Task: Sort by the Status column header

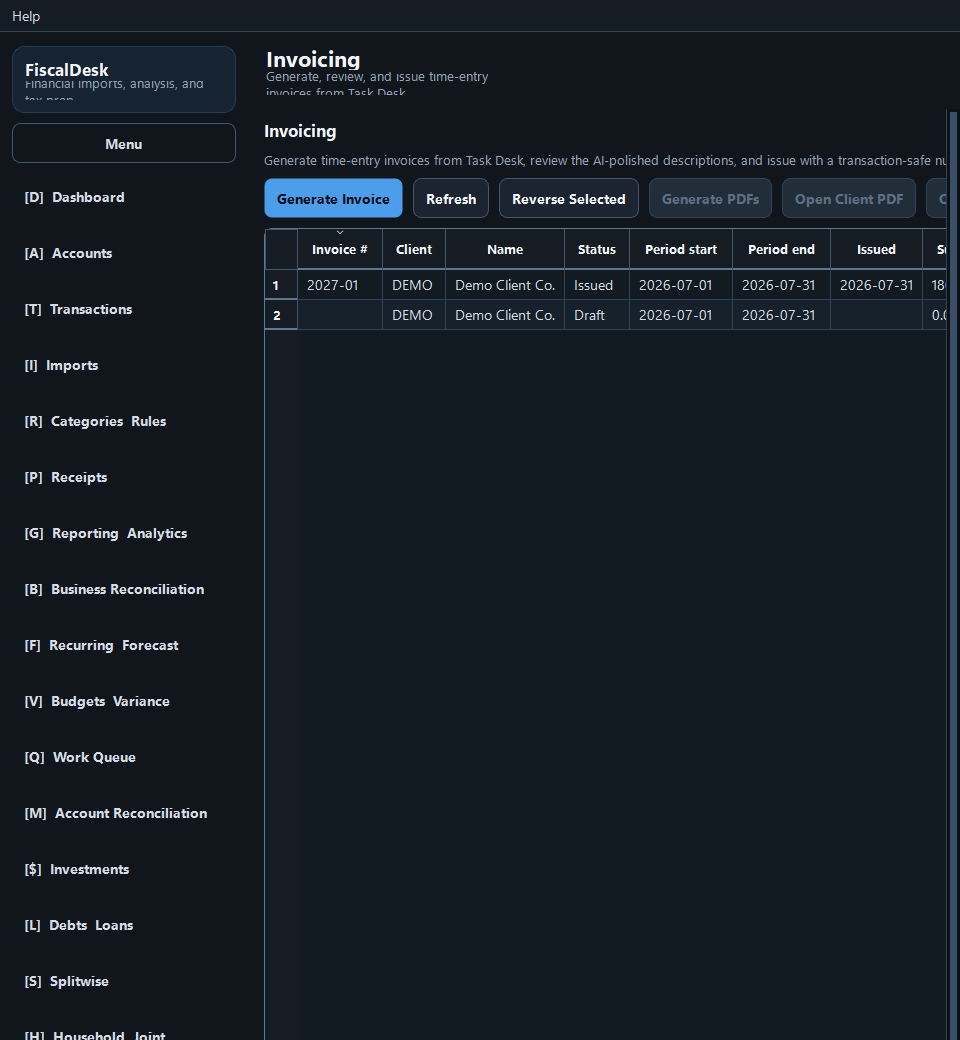Action: (596, 249)
